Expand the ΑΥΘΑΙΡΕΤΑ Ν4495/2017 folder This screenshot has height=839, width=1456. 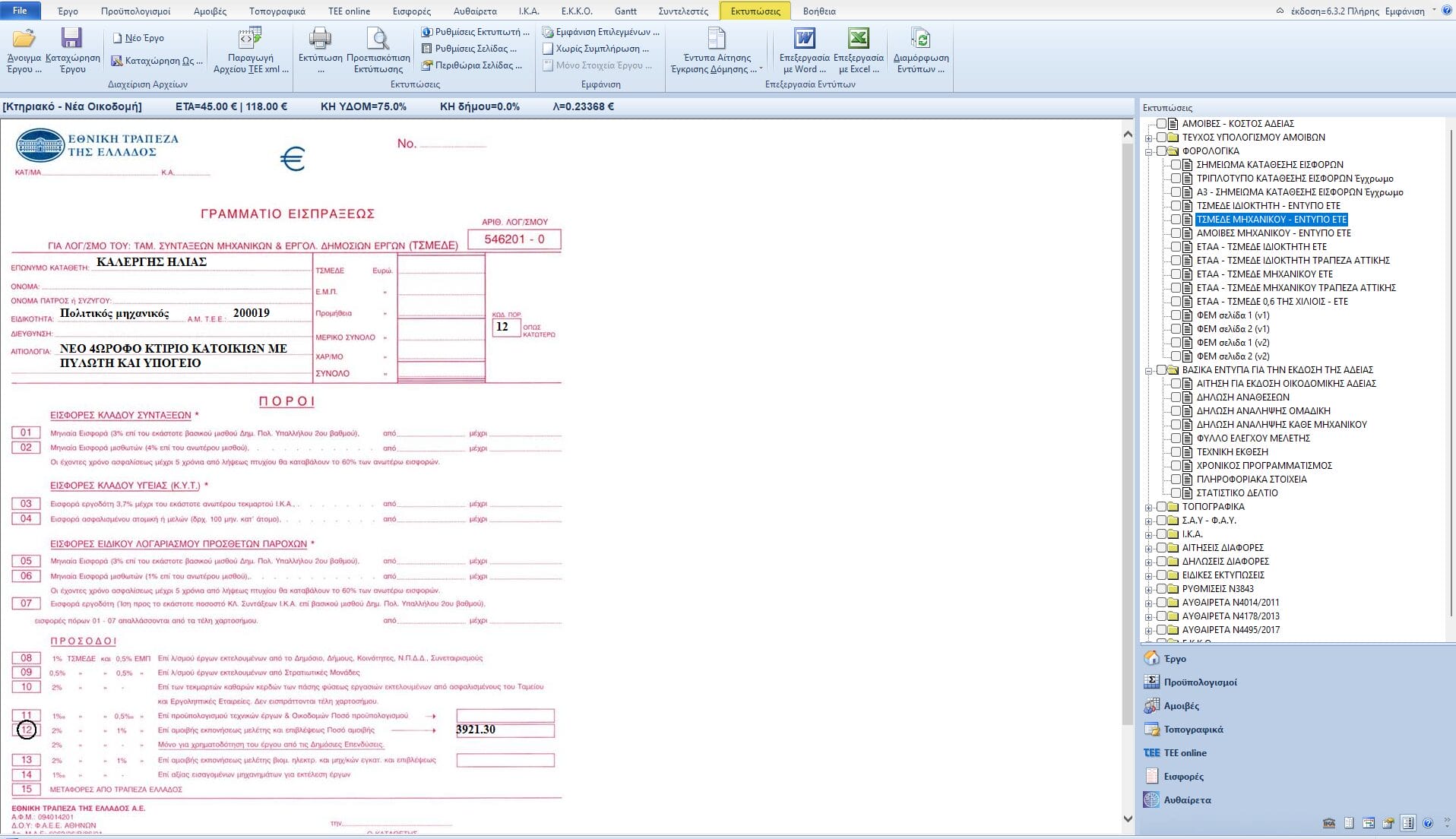1149,630
